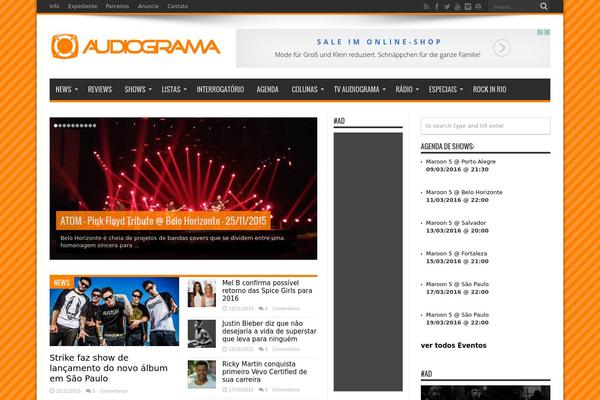
Task: Click the ver todos Eventos link
Action: 453,345
